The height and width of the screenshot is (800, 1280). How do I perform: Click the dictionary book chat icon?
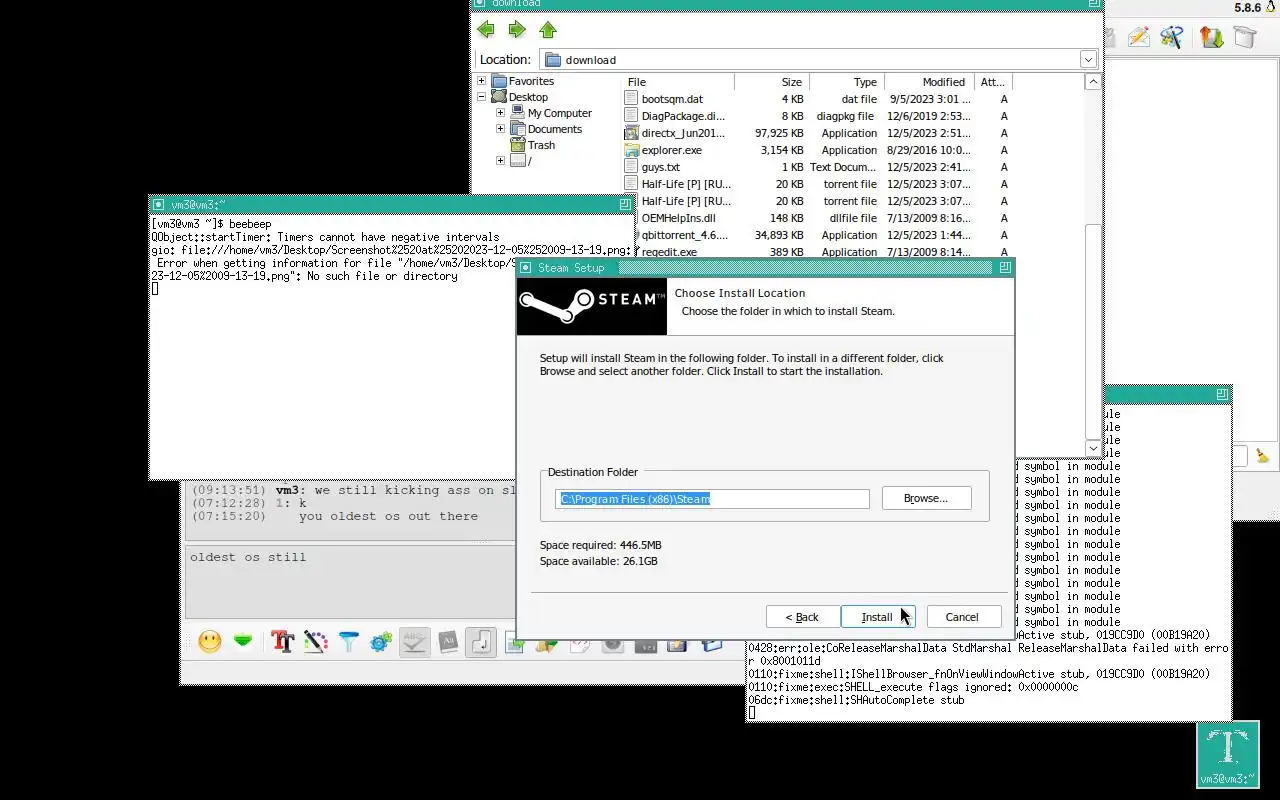(x=448, y=642)
